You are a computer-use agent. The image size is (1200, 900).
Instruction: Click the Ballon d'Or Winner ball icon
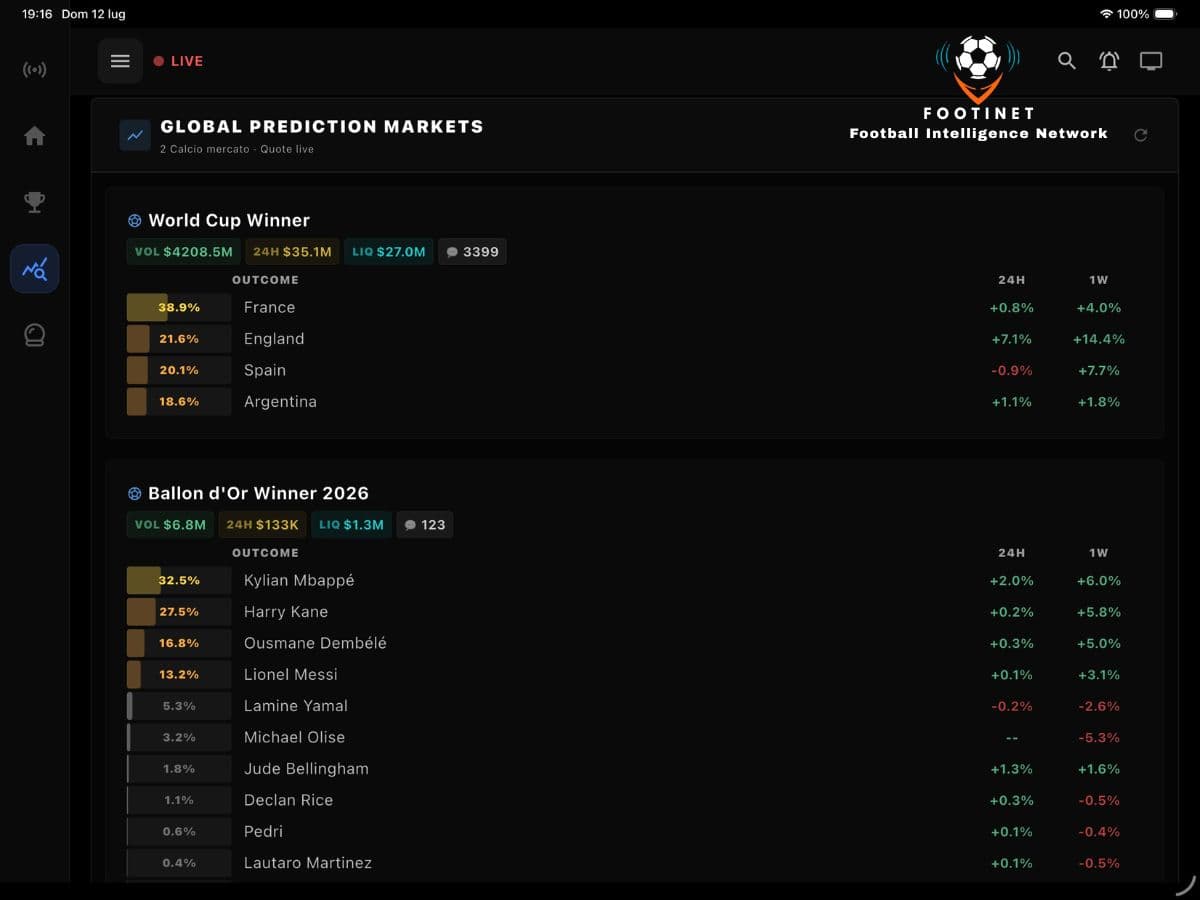135,494
